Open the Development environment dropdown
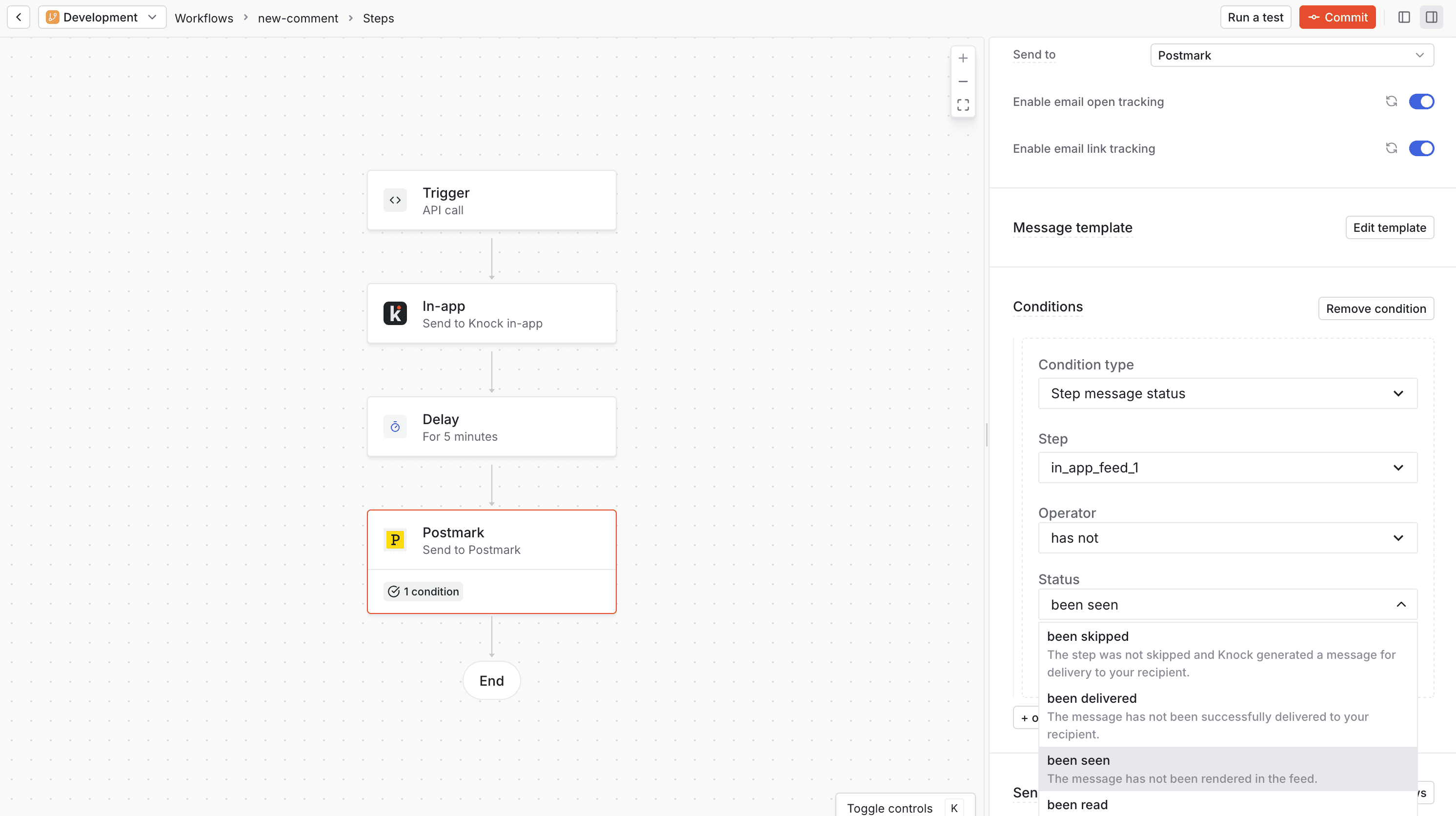The image size is (1456, 816). click(102, 17)
